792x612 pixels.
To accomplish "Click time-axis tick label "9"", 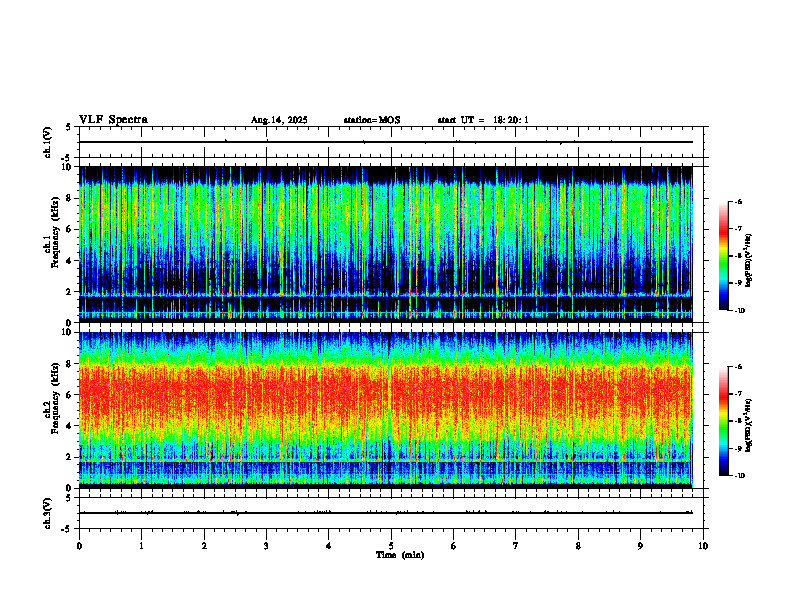I will (640, 546).
